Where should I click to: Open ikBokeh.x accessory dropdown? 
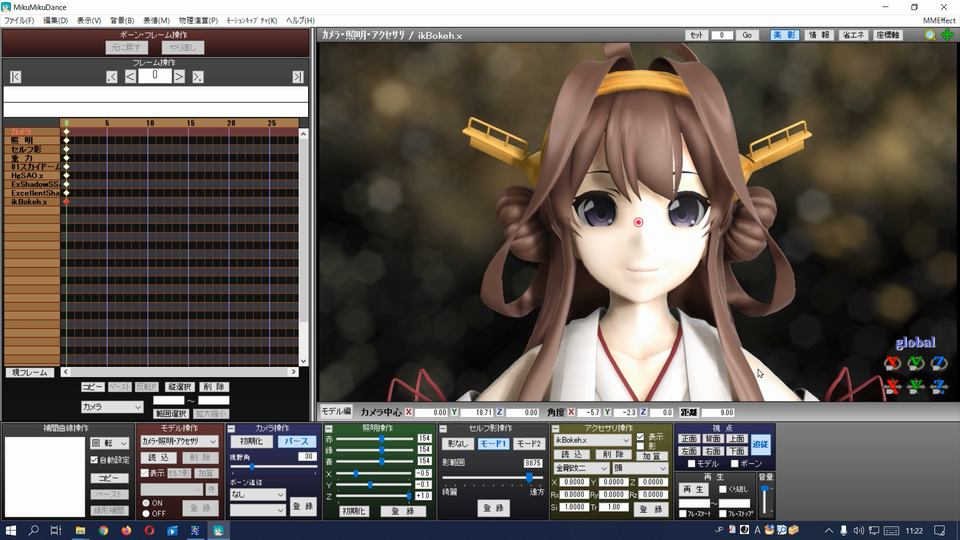tap(593, 440)
